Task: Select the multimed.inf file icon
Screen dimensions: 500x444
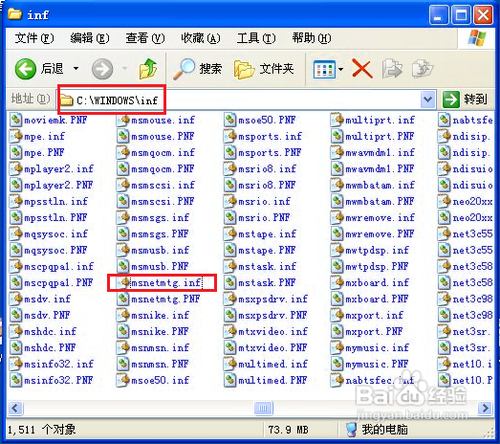Action: 230,364
